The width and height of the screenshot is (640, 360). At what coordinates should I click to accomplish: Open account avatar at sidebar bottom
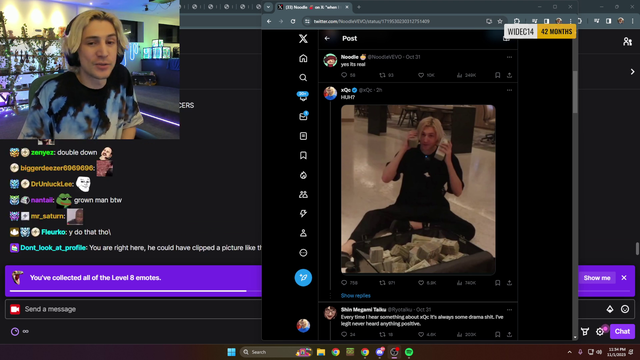click(303, 325)
